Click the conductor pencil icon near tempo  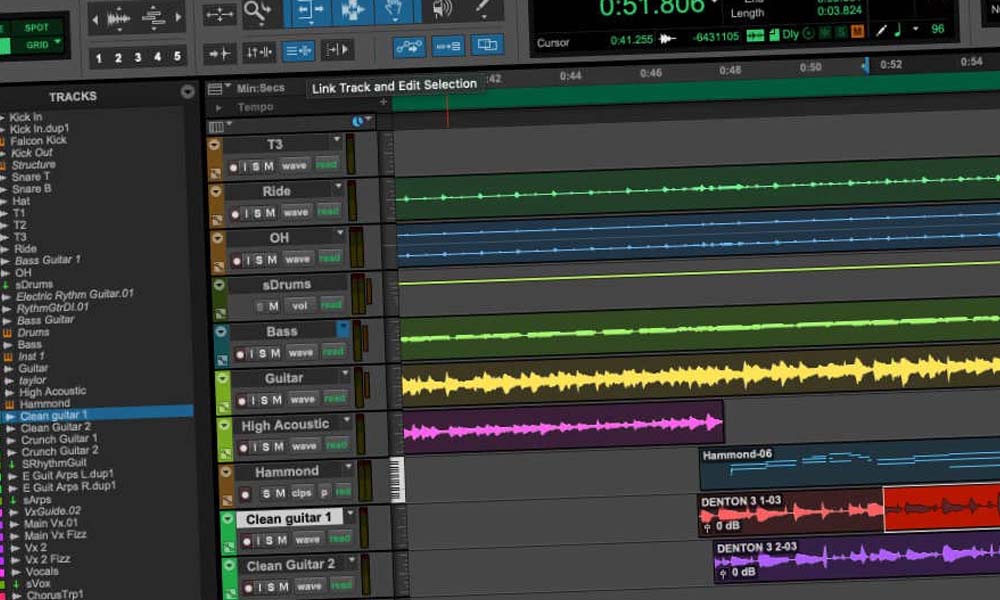[881, 30]
